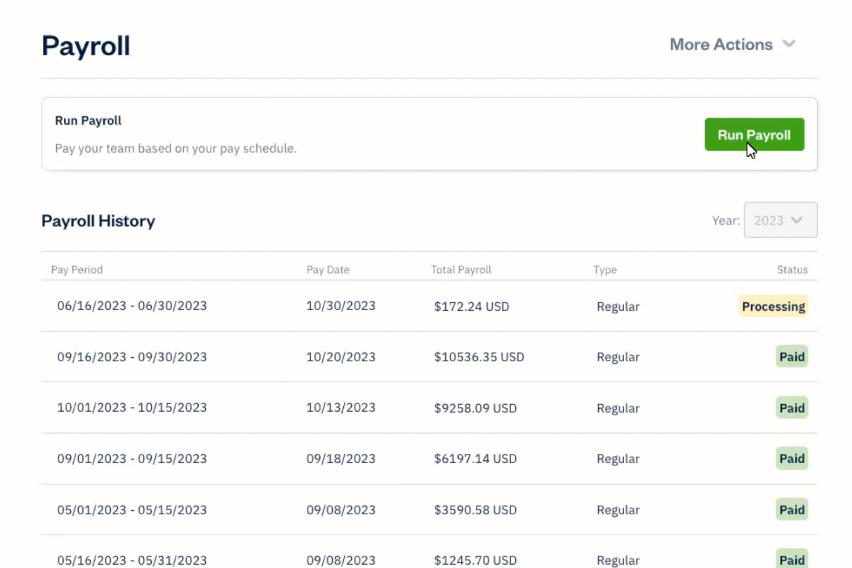Click total payroll $9258.09 USD
The image size is (852, 568).
pos(475,408)
